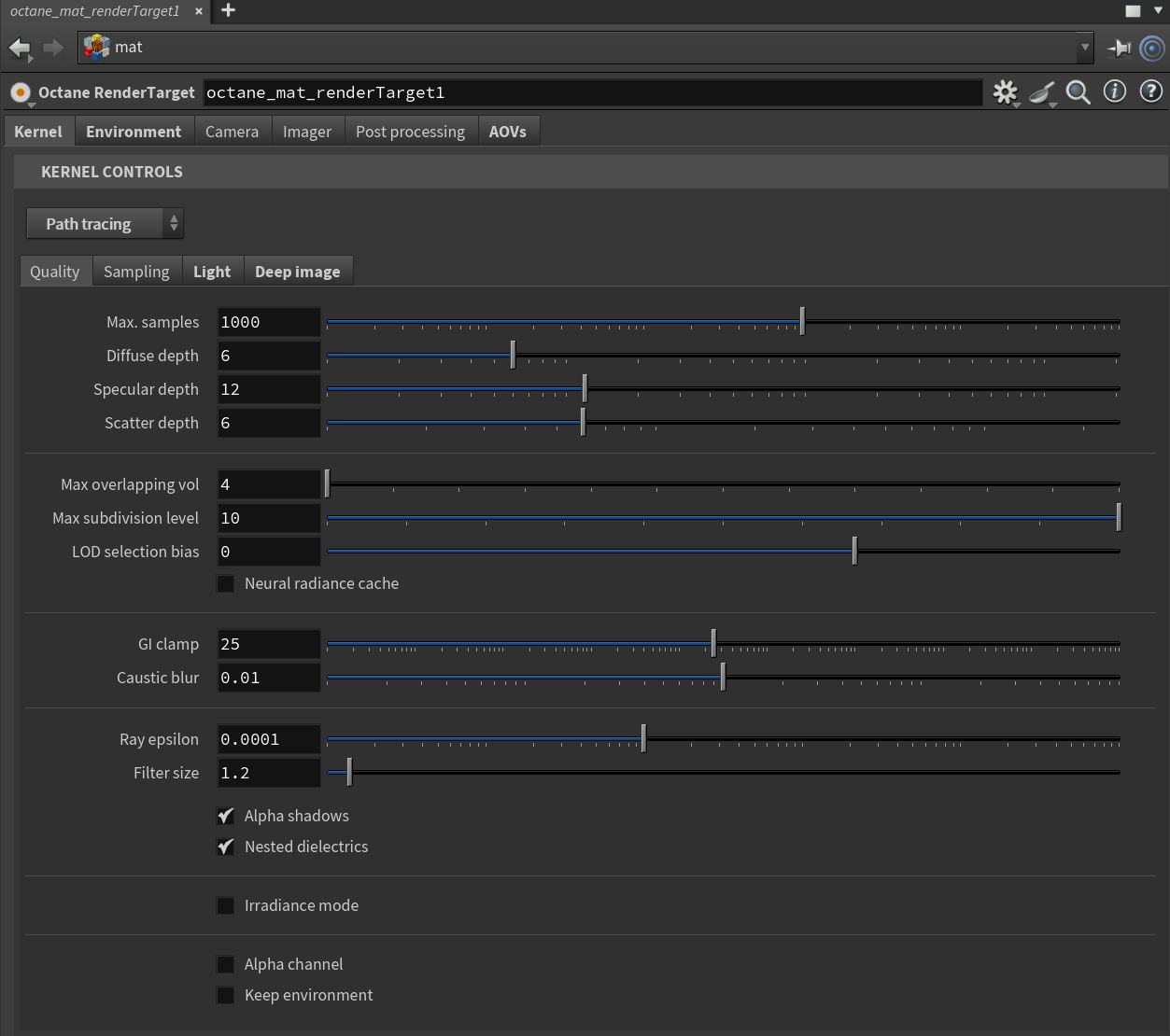Viewport: 1170px width, 1036px height.
Task: Close the octane_mat_renderTarget1 tab
Action: coord(199,11)
